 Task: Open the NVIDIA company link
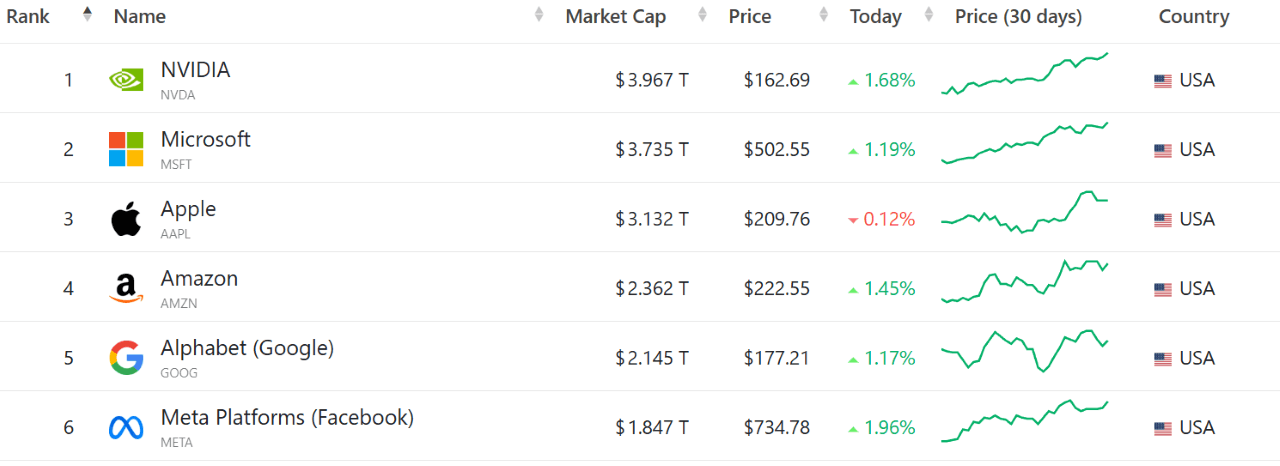coord(195,70)
